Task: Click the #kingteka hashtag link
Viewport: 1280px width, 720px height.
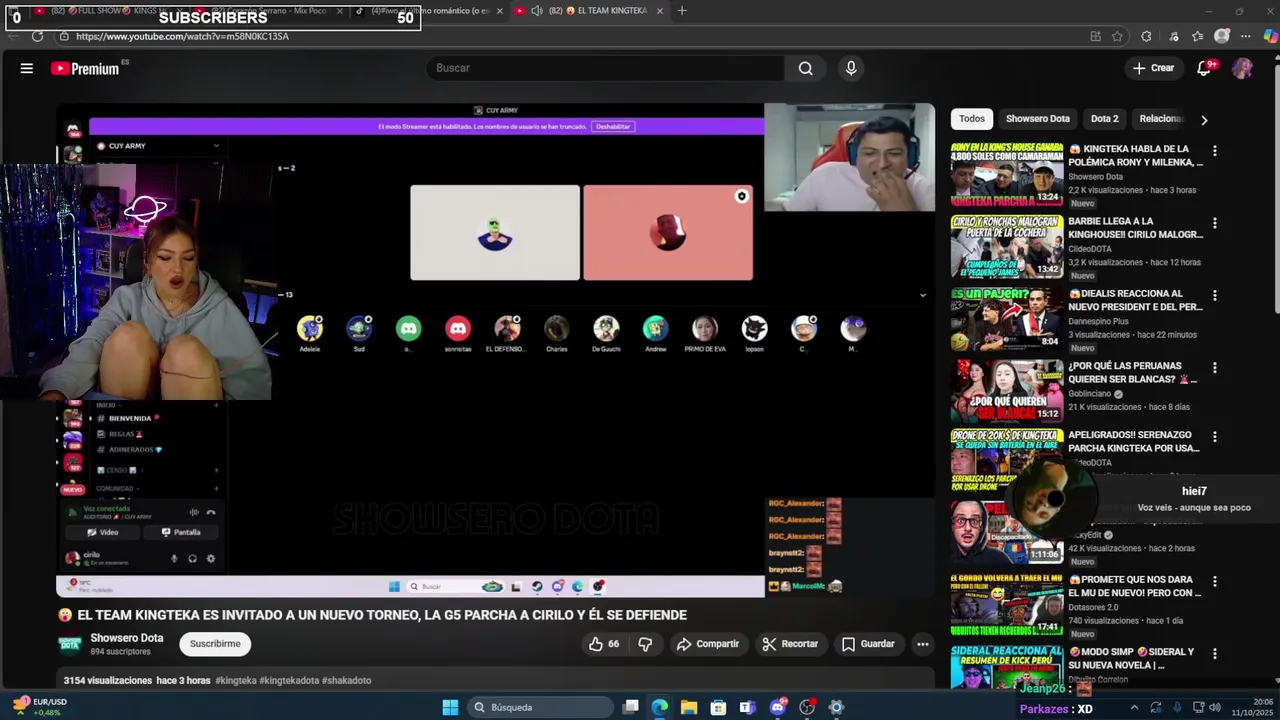Action: pos(236,681)
